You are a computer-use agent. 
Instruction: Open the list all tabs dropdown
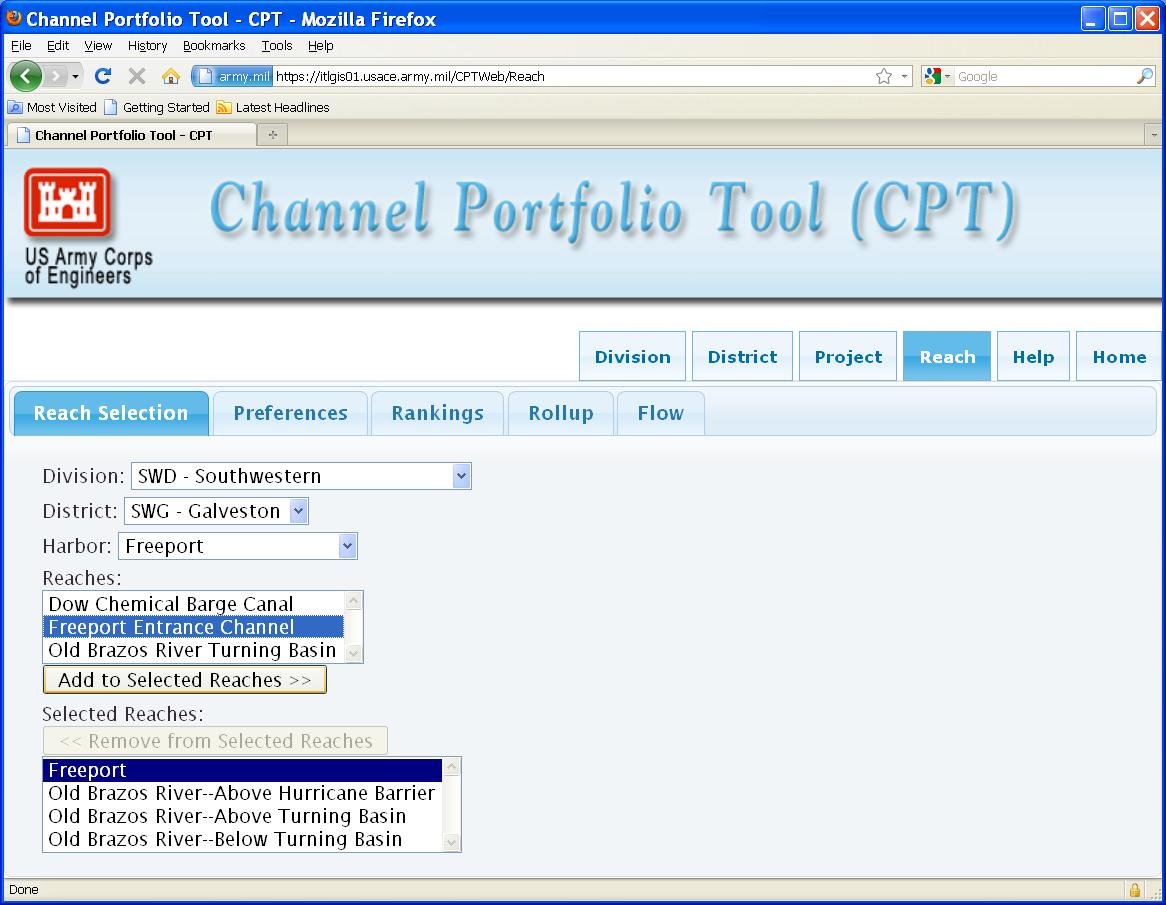tap(1154, 135)
